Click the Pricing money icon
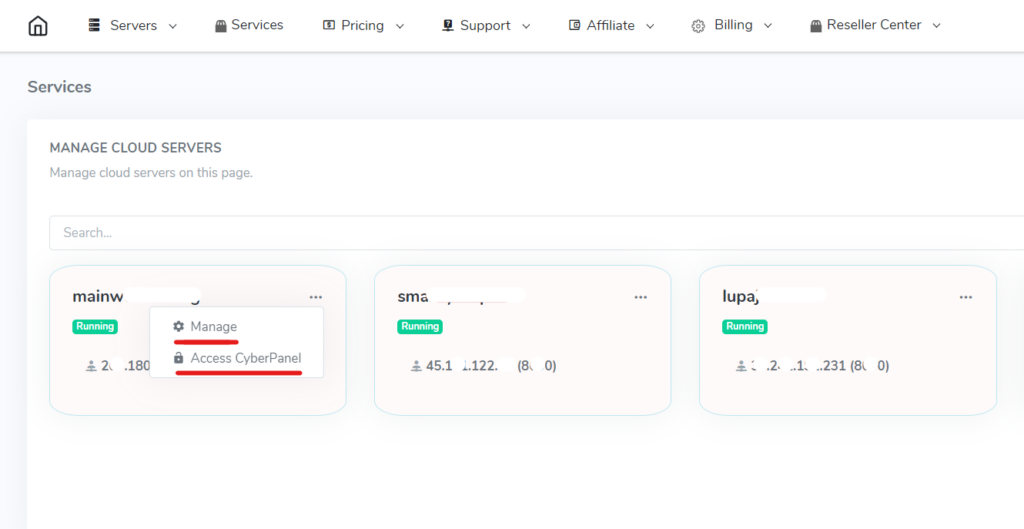The image size is (1024, 529). point(328,25)
